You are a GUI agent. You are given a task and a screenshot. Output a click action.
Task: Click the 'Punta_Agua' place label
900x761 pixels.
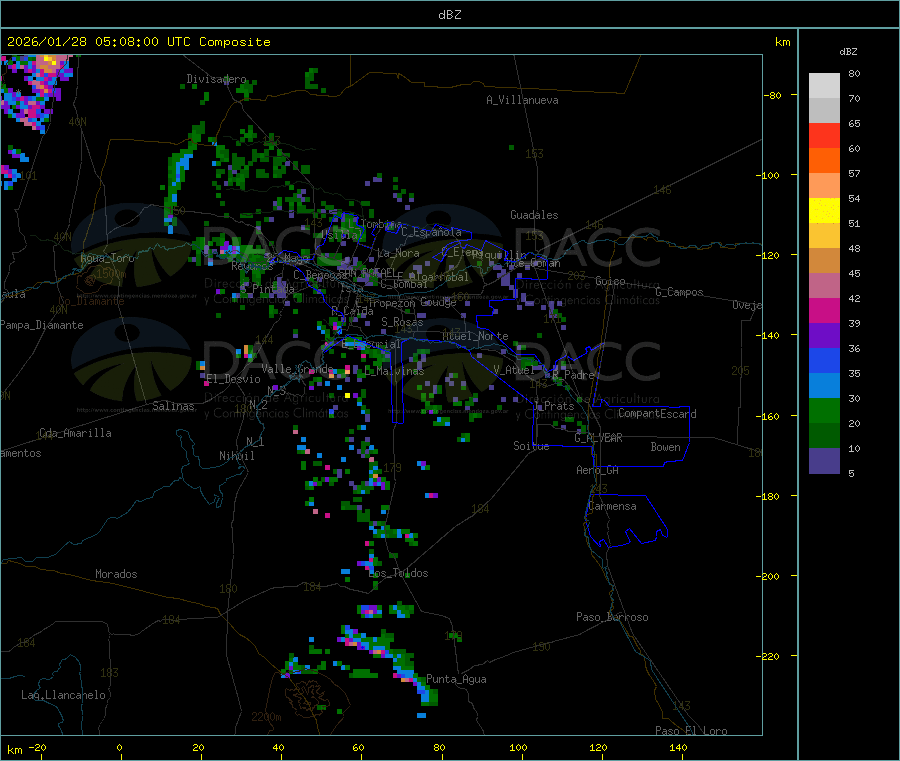tap(456, 679)
